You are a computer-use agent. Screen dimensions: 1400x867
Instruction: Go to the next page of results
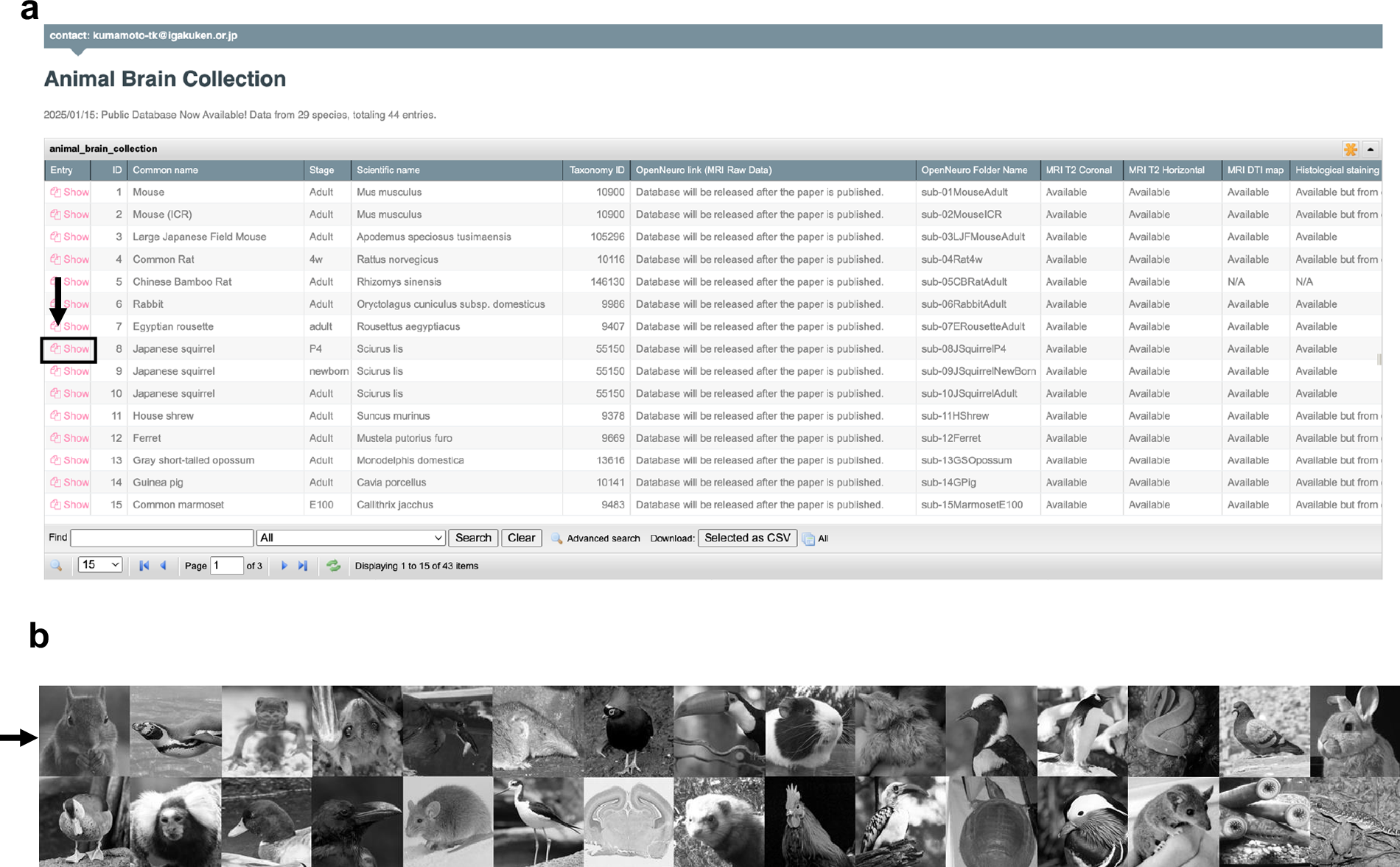click(x=284, y=566)
